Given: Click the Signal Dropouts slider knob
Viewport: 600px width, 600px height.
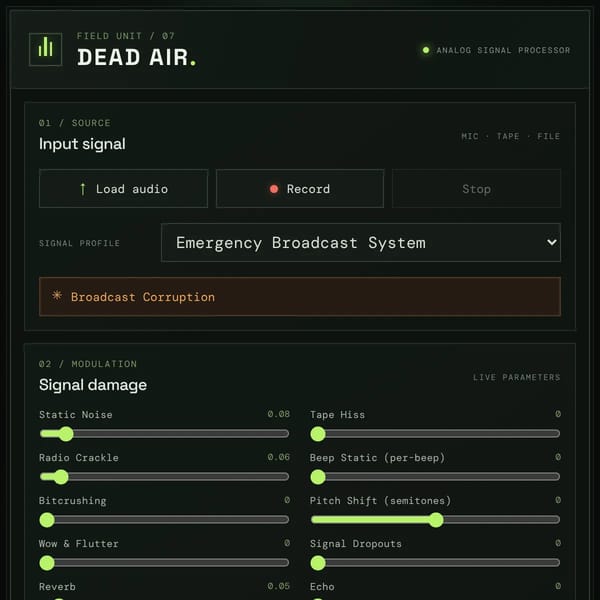Looking at the screenshot, I should click(318, 563).
